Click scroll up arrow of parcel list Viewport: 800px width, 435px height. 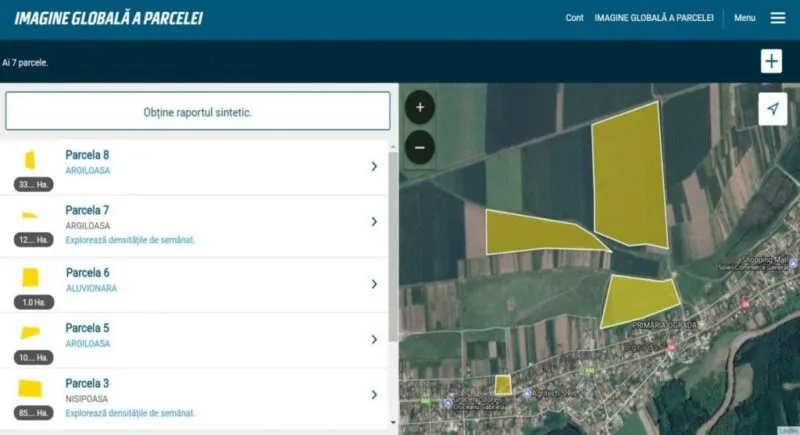coord(393,147)
